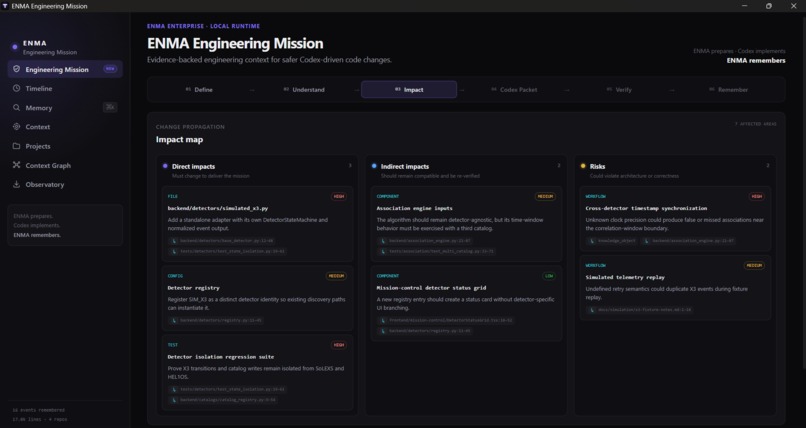This screenshot has width=806, height=428.
Task: Click HIGH badge on timestamp synchronization card
Action: pos(756,196)
